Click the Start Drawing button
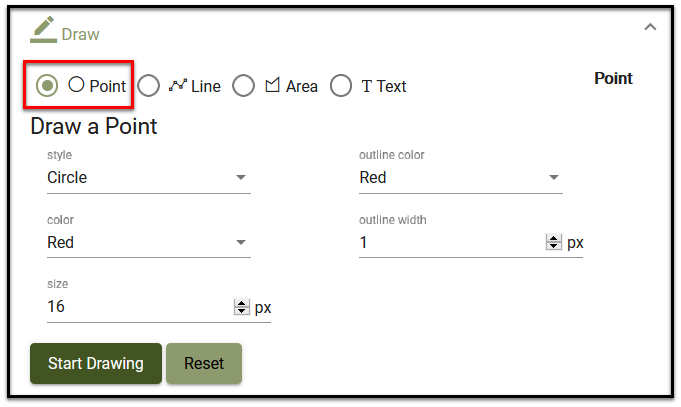 point(96,363)
